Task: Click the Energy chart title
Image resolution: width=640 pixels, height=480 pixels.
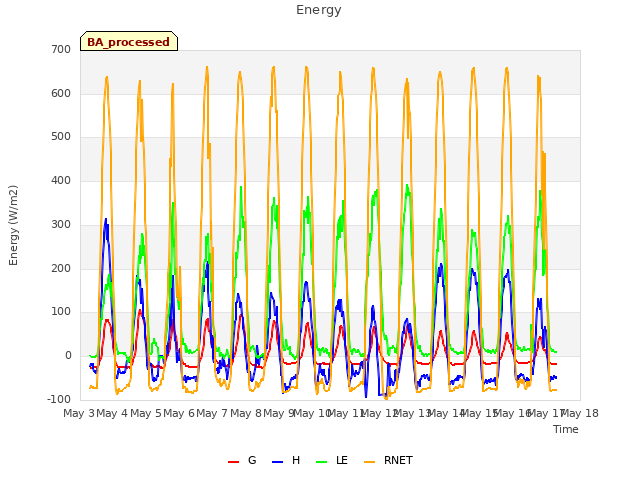Action: (x=319, y=10)
